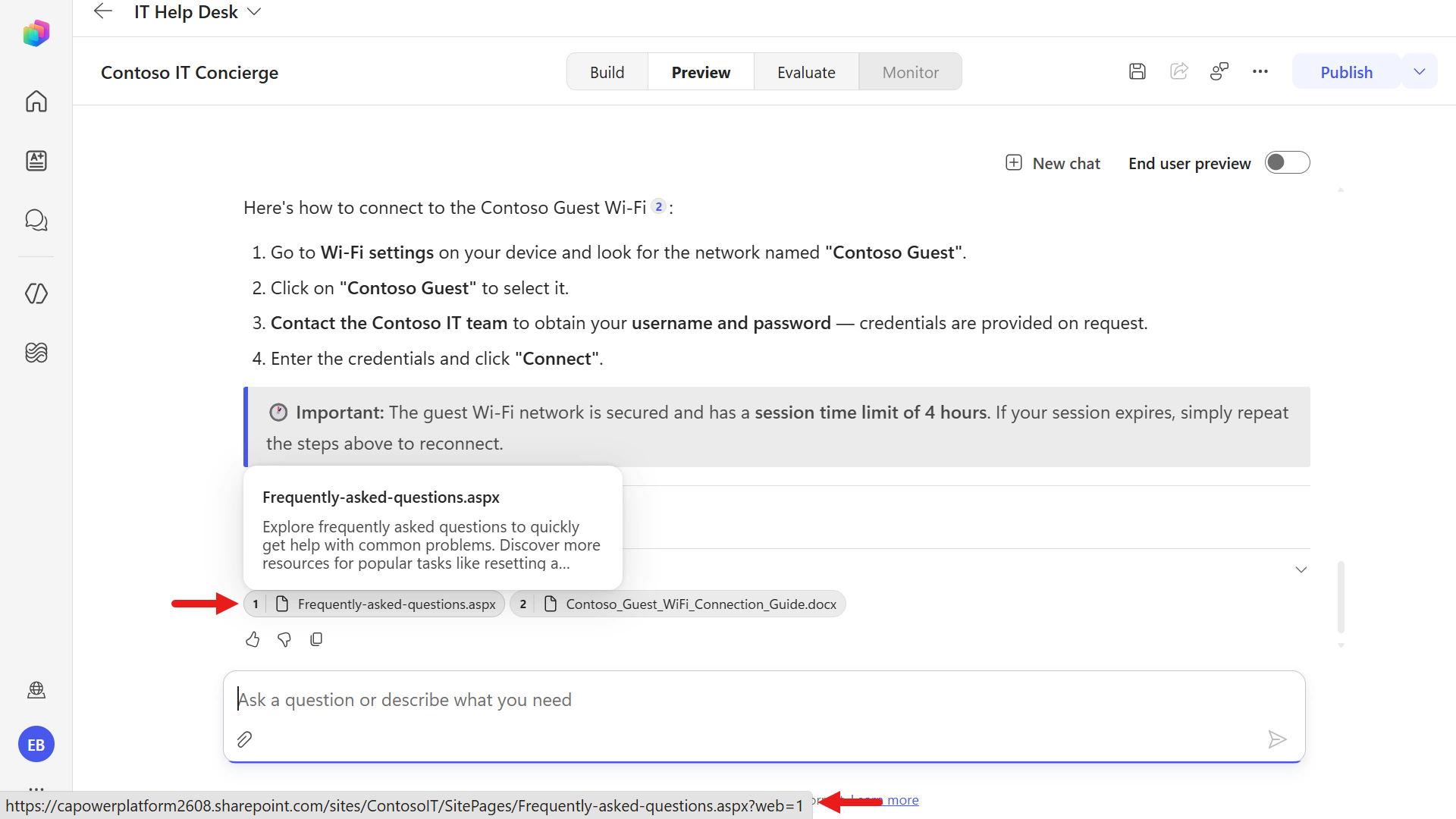Image resolution: width=1456 pixels, height=819 pixels.
Task: Go back using the left arrow
Action: [102, 11]
